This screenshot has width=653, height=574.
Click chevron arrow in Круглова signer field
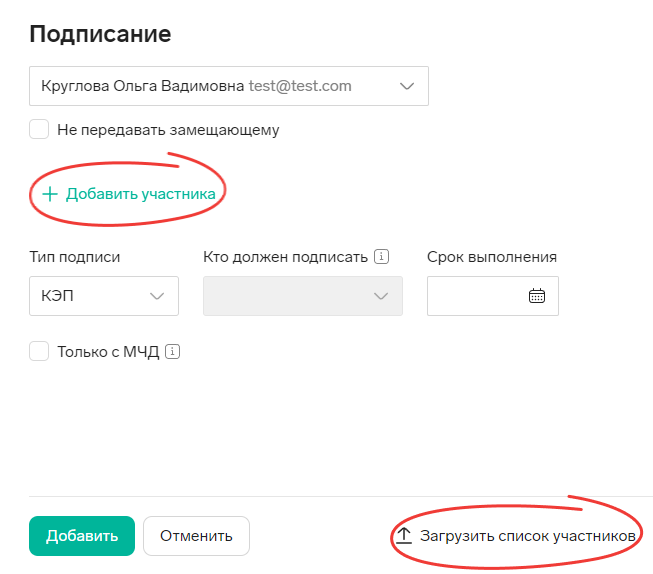[407, 86]
